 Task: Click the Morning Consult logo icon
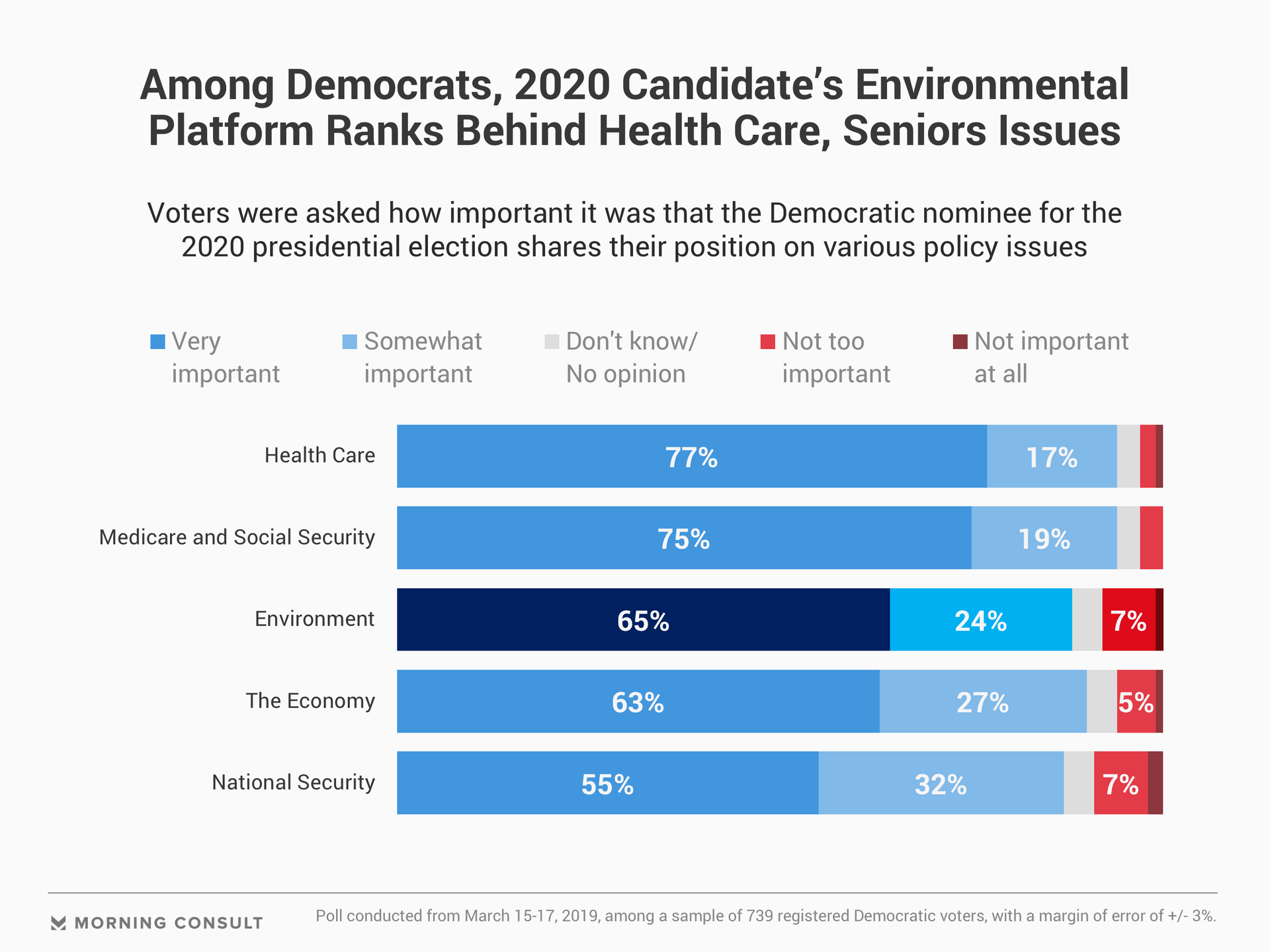click(x=58, y=923)
